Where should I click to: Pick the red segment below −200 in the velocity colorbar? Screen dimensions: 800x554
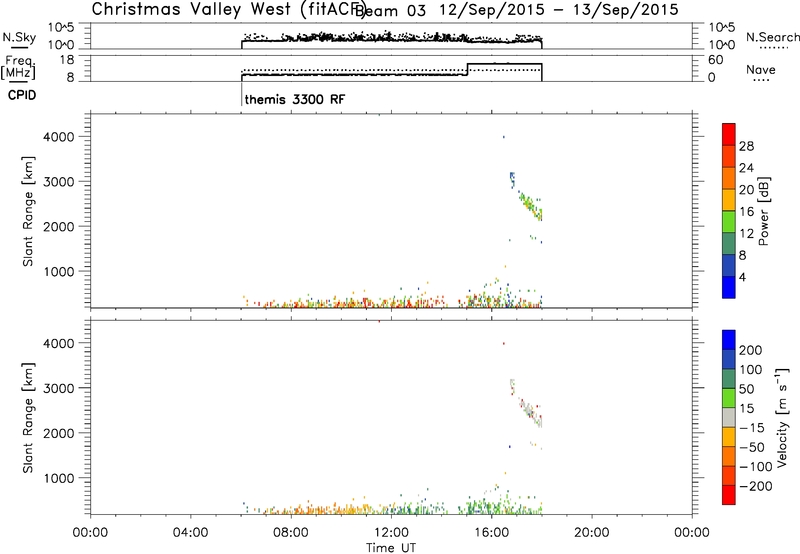[729, 495]
